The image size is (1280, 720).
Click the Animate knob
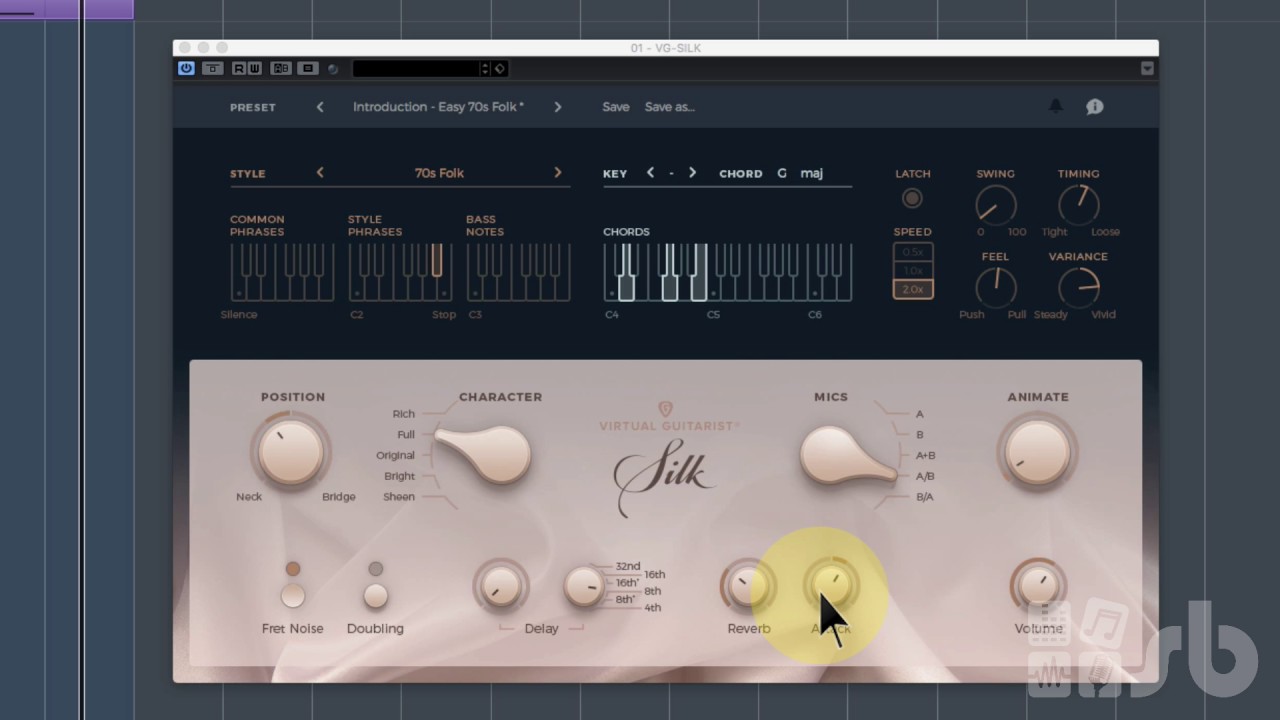[x=1037, y=451]
